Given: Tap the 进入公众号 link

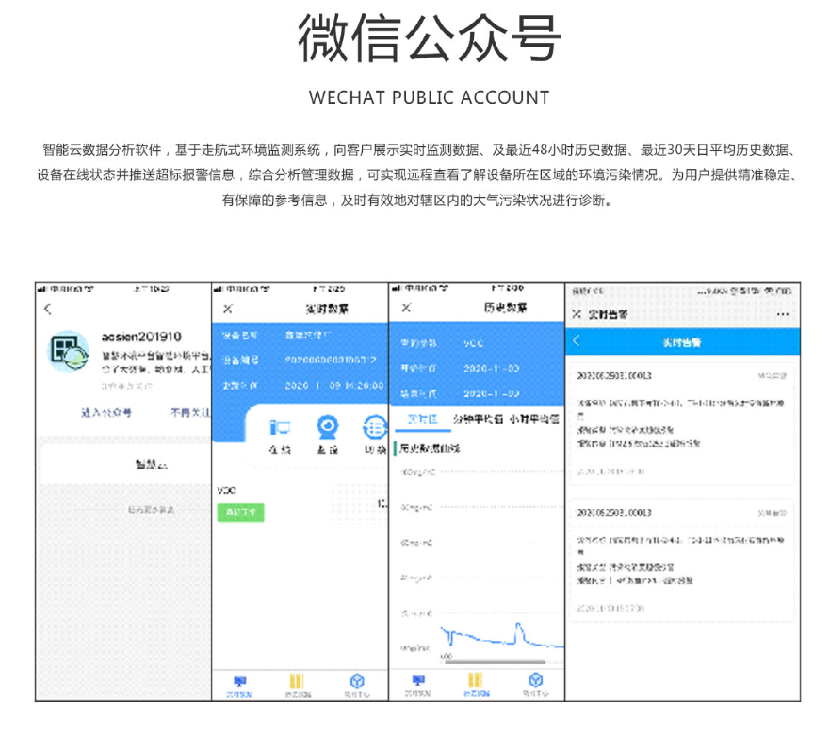Looking at the screenshot, I should click(x=106, y=412).
